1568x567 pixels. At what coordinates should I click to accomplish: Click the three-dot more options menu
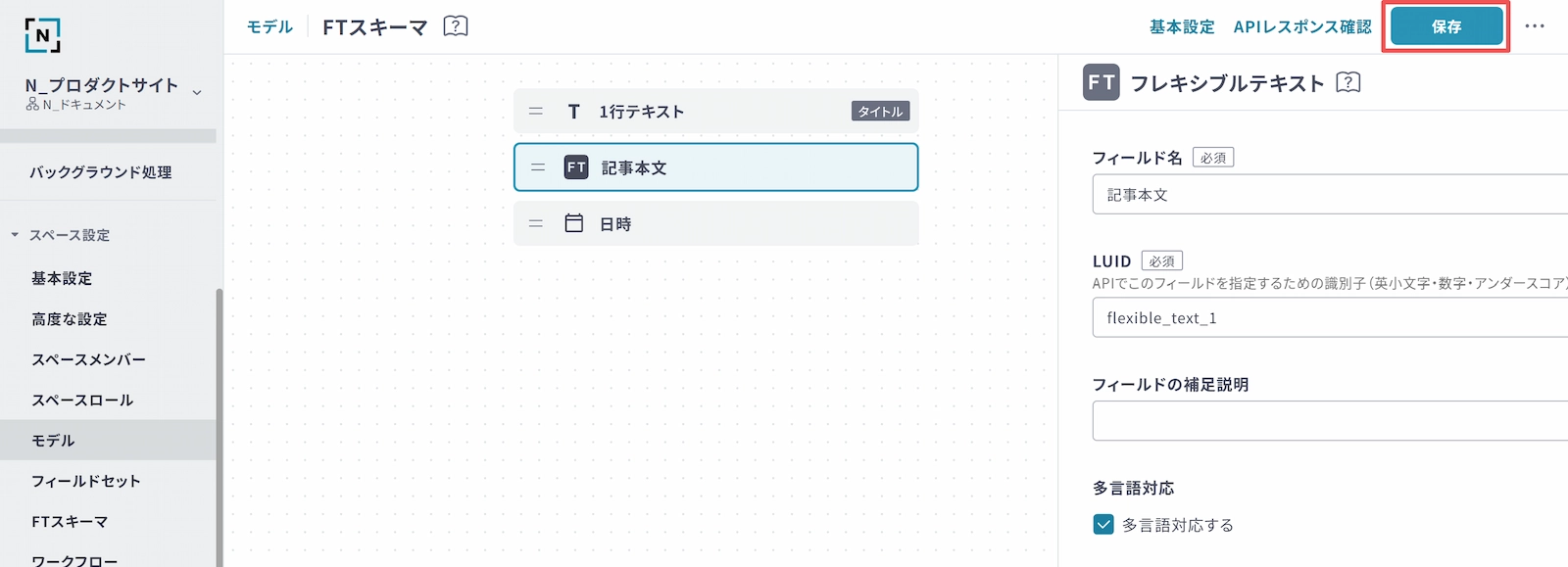(1535, 26)
